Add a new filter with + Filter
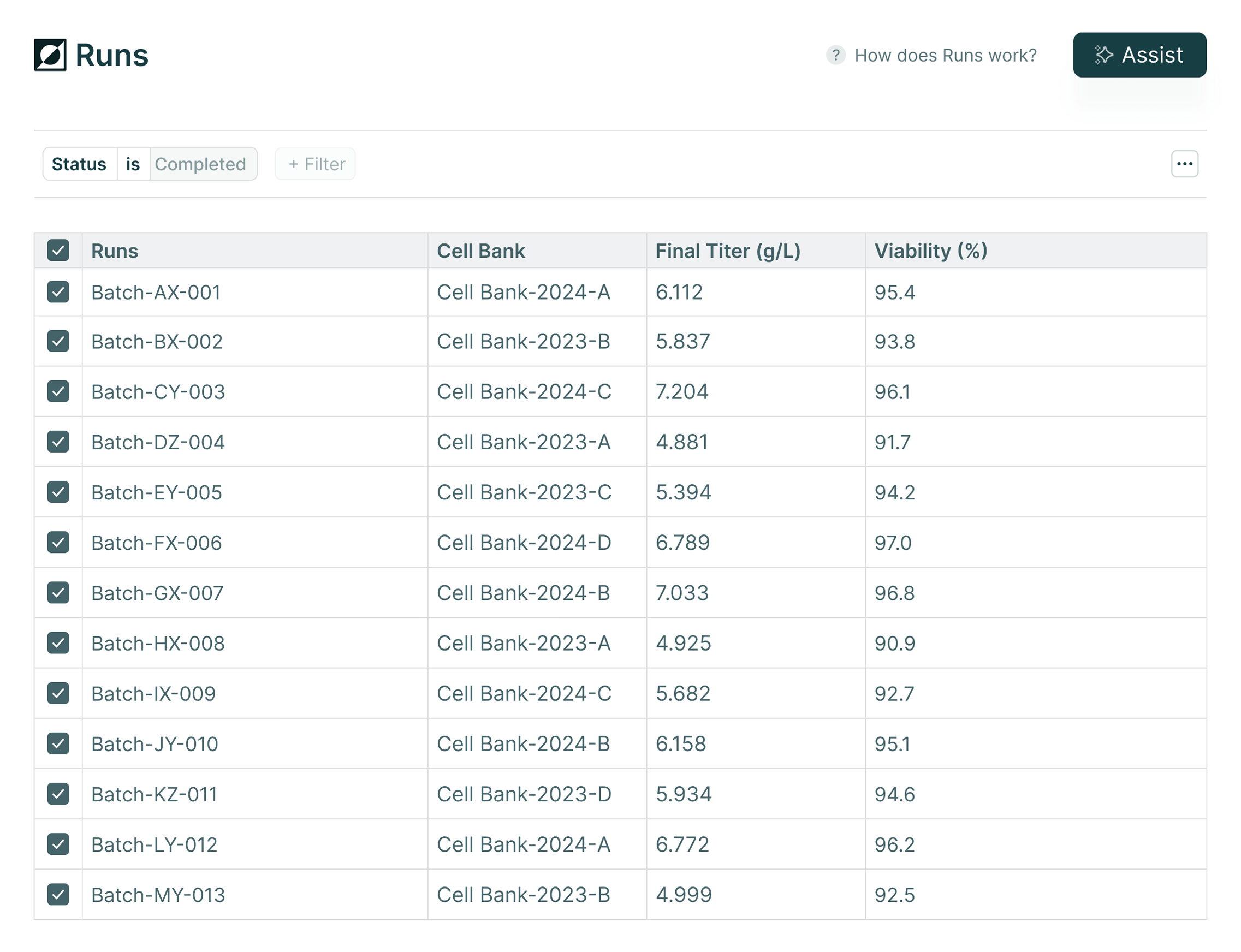The width and height of the screenshot is (1241, 952). click(x=316, y=164)
